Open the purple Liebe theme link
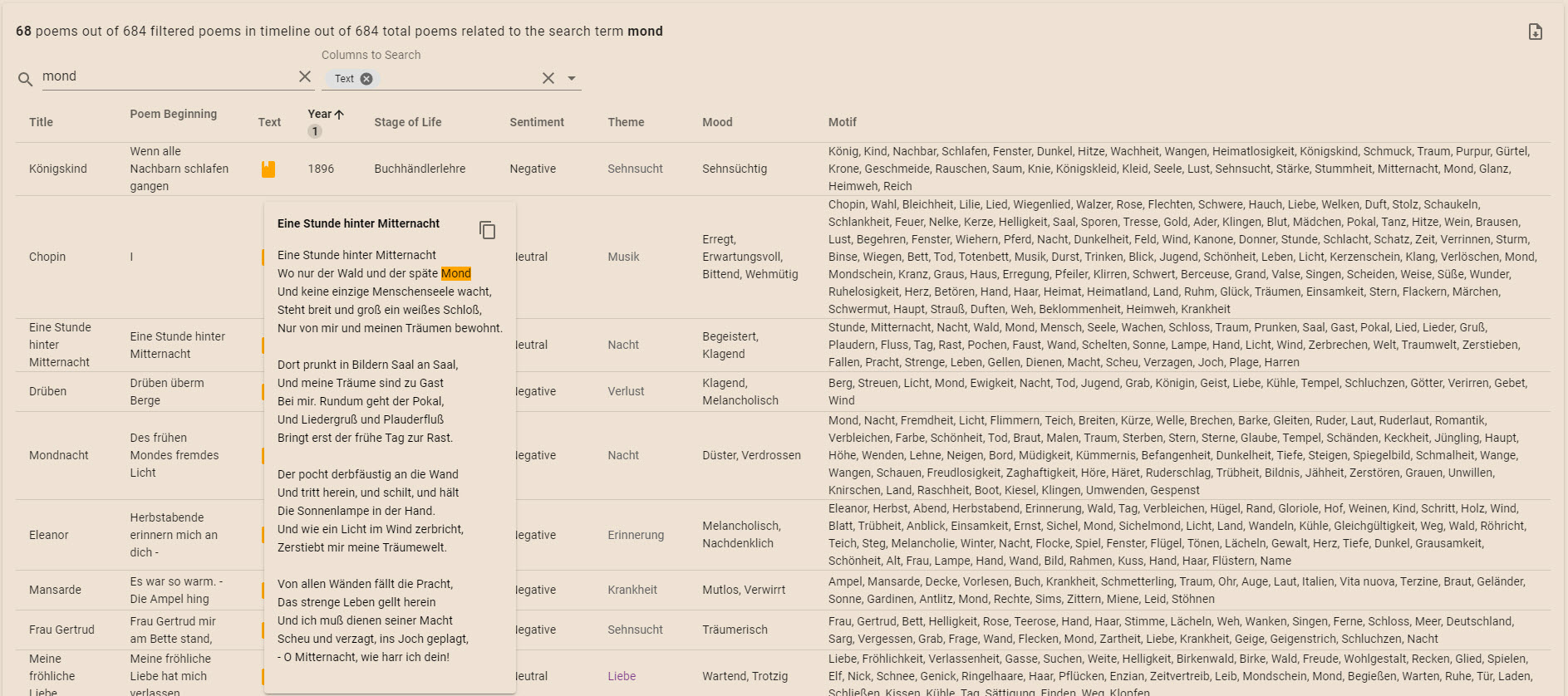1568x696 pixels. coord(622,676)
